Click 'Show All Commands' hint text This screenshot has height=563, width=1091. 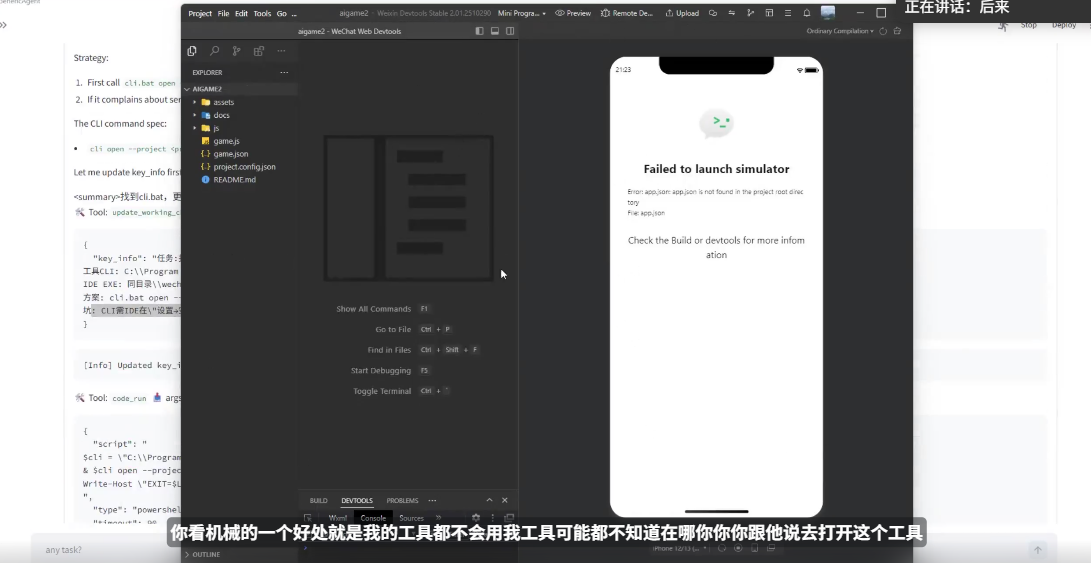tap(374, 309)
